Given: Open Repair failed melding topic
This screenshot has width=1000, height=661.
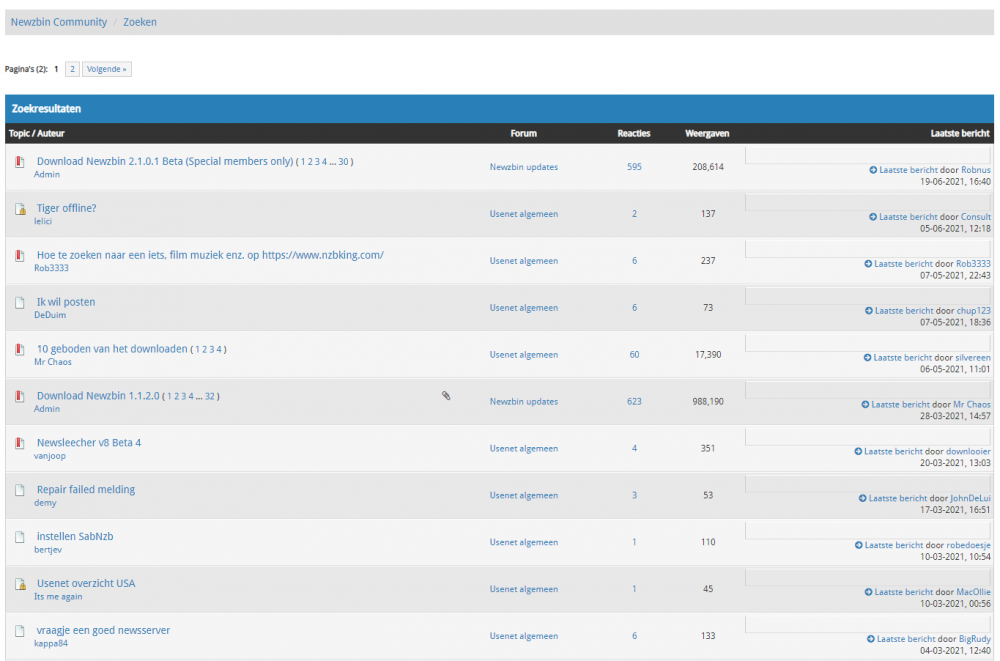Looking at the screenshot, I should point(86,490).
